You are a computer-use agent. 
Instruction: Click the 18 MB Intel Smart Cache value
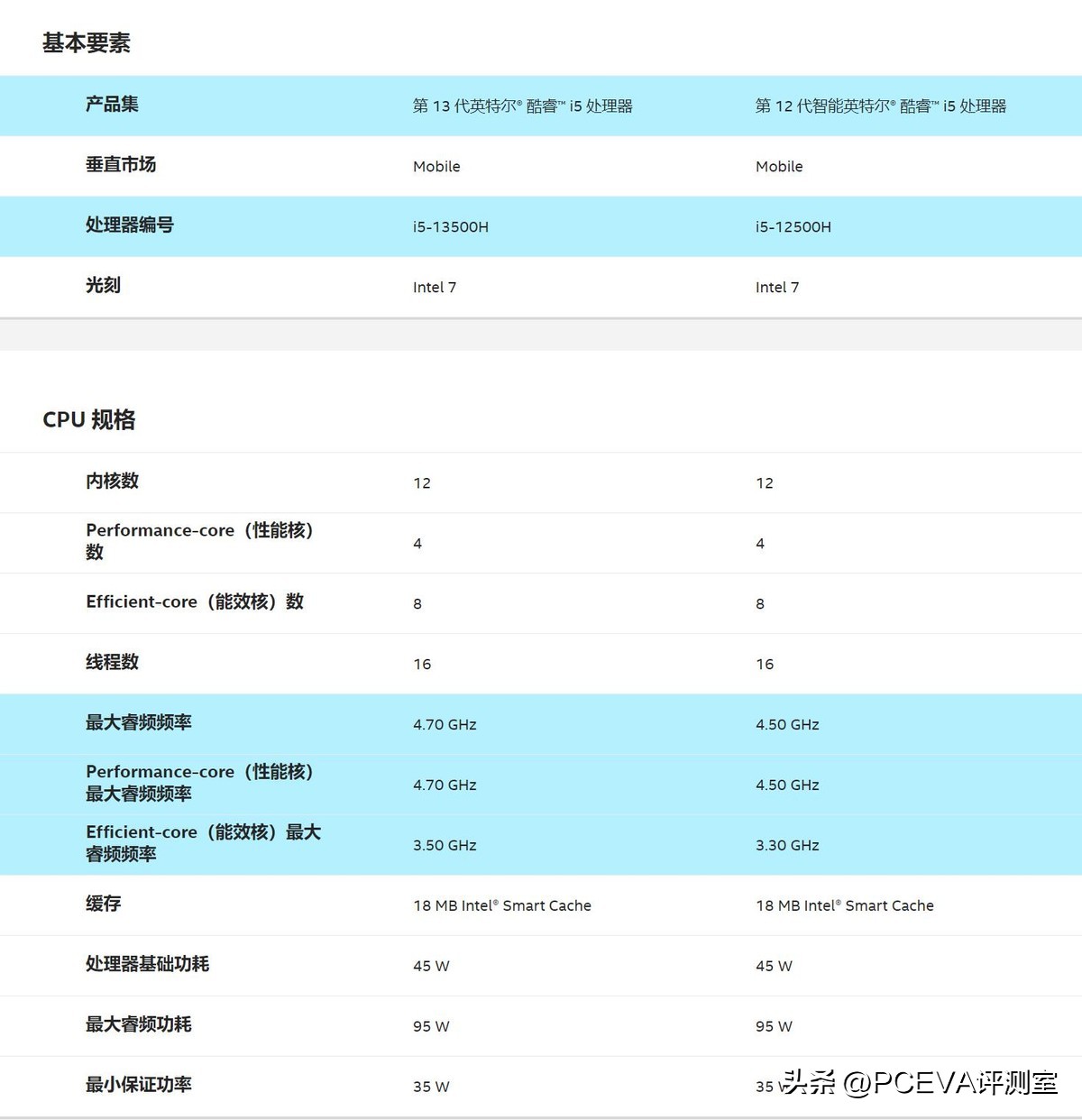[502, 905]
